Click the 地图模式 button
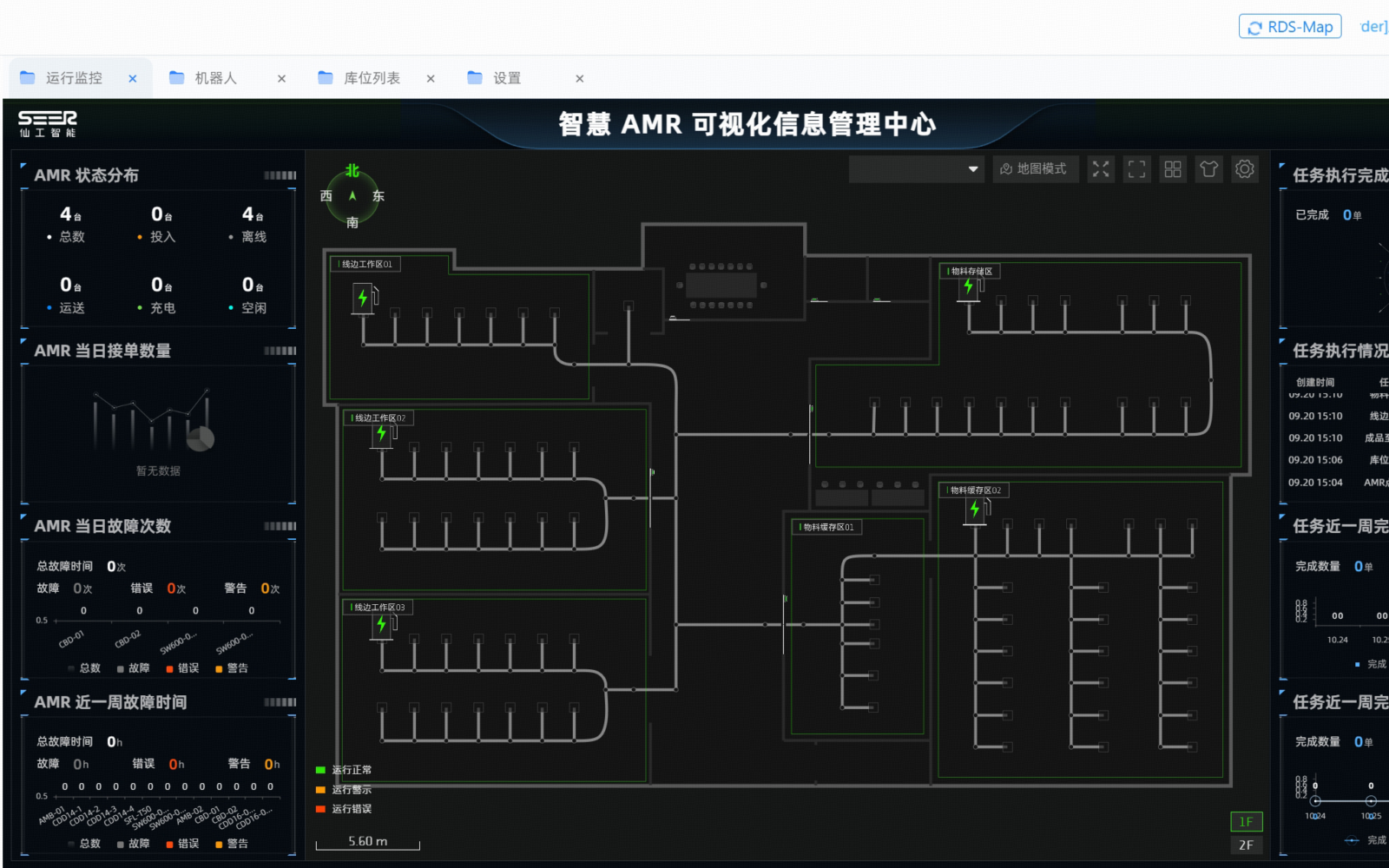 click(1035, 169)
